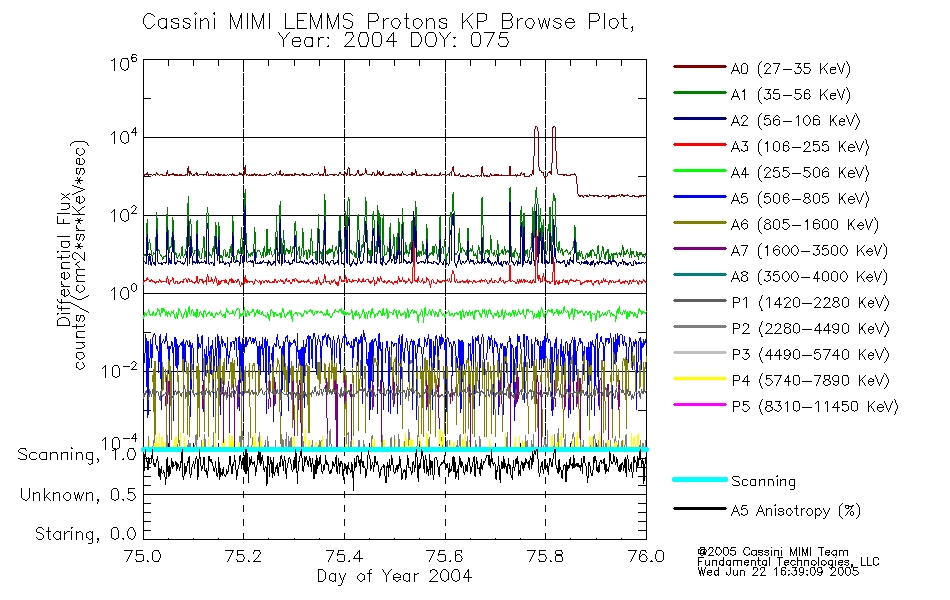This screenshot has height=600, width=950.
Task: Click the x-axis tick label 75.6
Action: click(x=445, y=556)
